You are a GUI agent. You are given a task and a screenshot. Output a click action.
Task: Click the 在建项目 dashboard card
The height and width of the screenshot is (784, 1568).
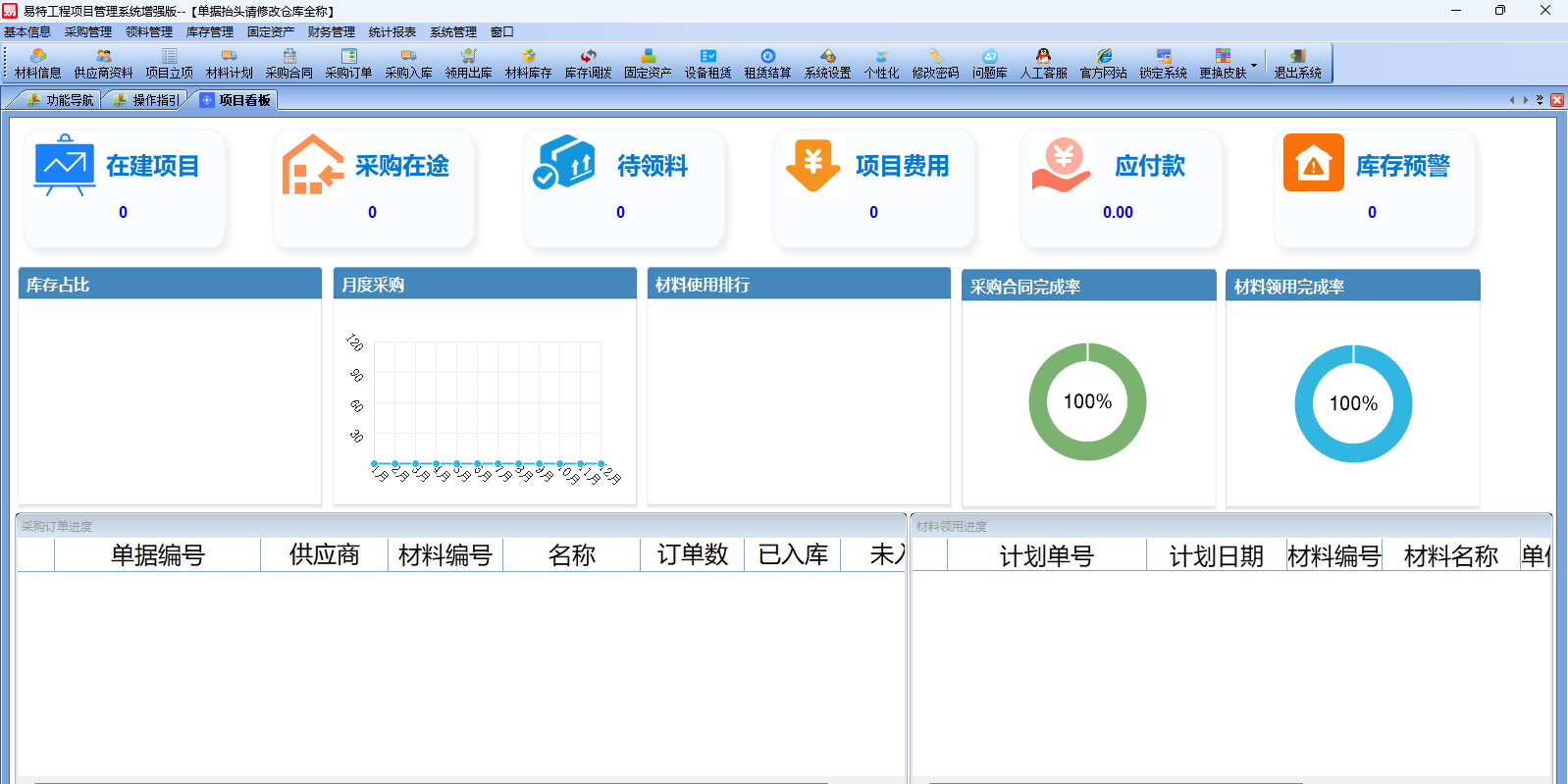(x=124, y=187)
